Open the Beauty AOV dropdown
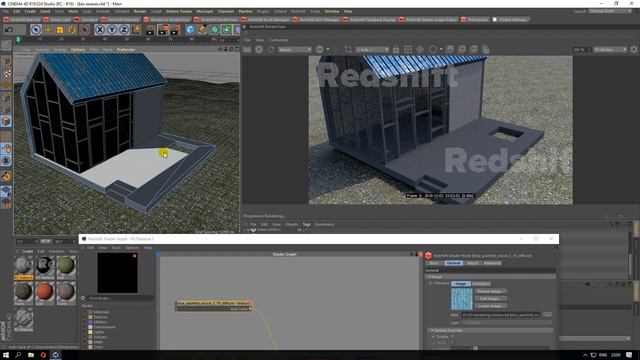The image size is (640, 360). tap(295, 49)
